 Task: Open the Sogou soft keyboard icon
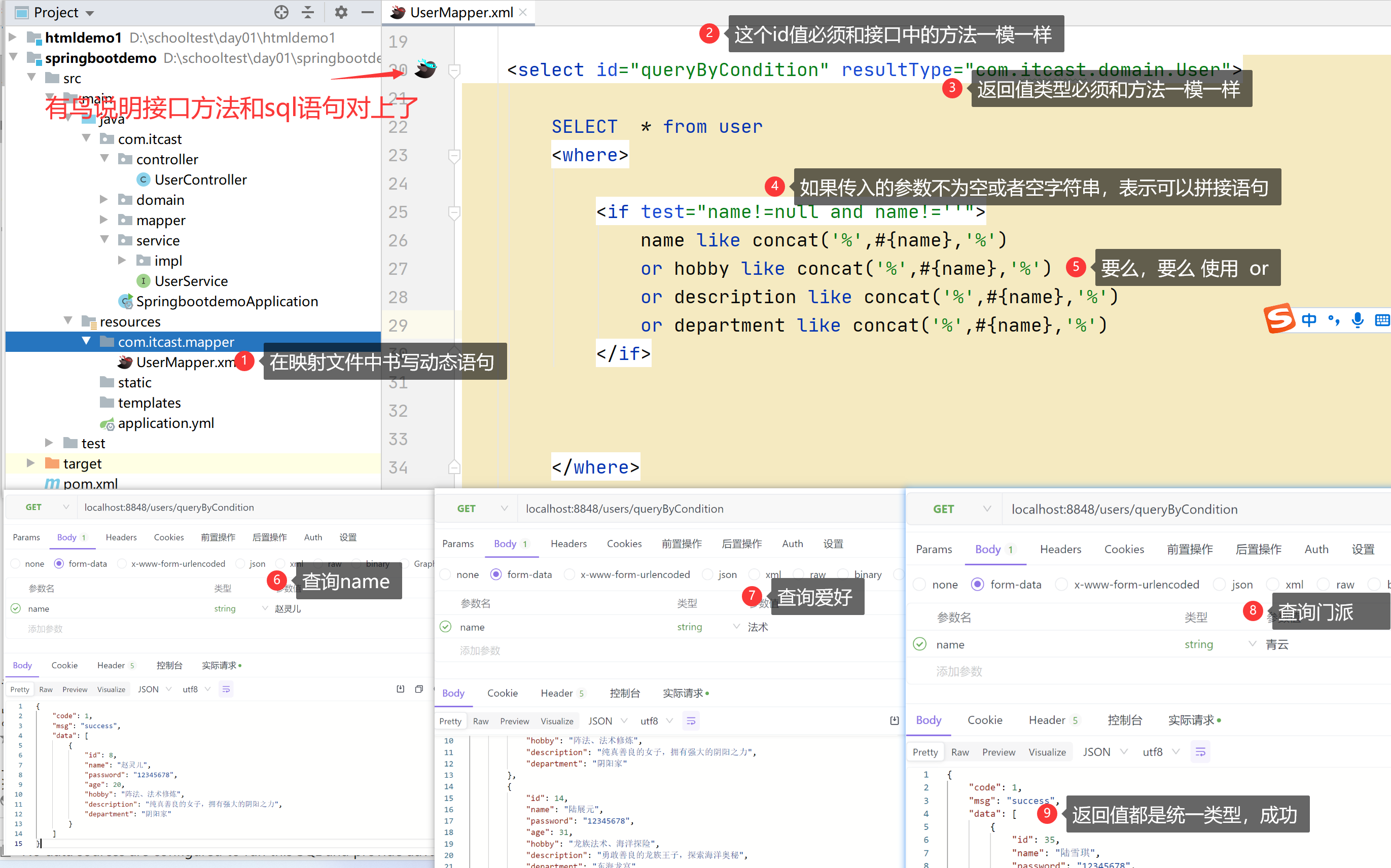pos(1382,320)
